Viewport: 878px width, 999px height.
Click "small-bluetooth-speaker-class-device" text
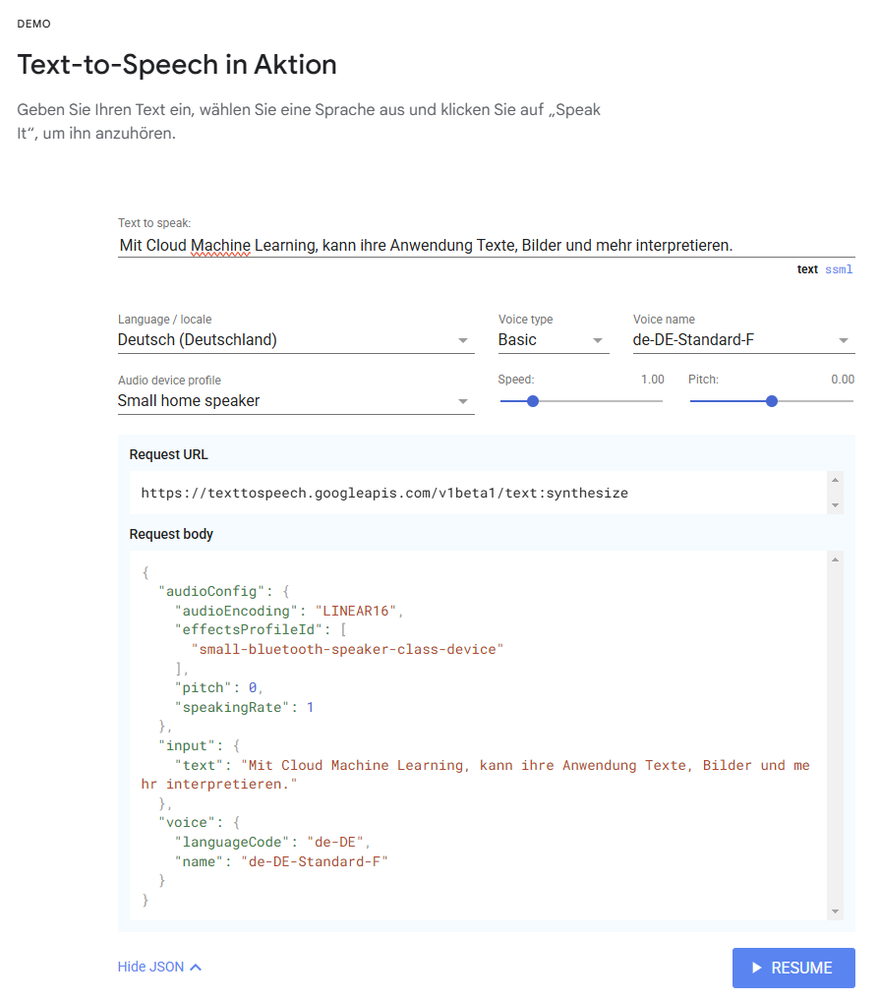[x=347, y=649]
